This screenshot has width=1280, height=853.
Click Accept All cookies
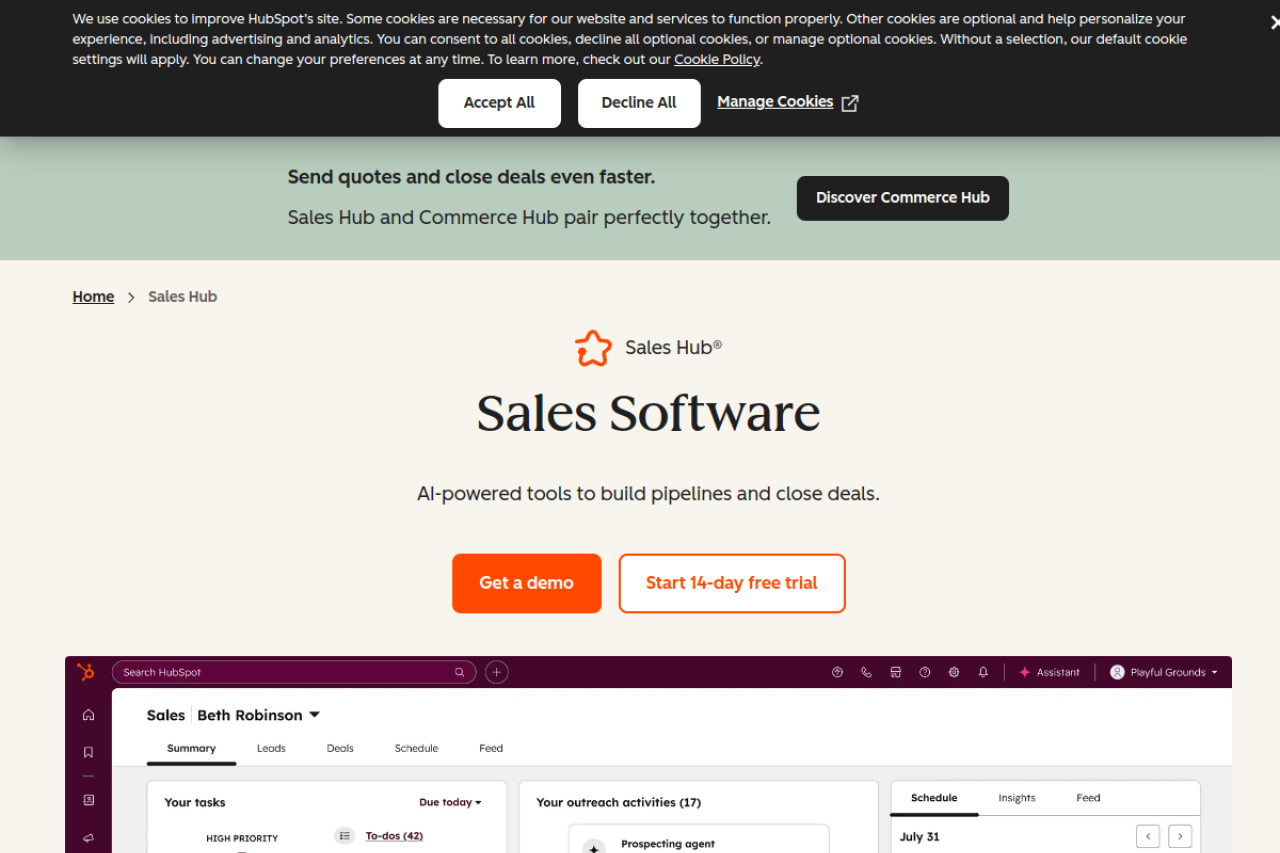499,103
